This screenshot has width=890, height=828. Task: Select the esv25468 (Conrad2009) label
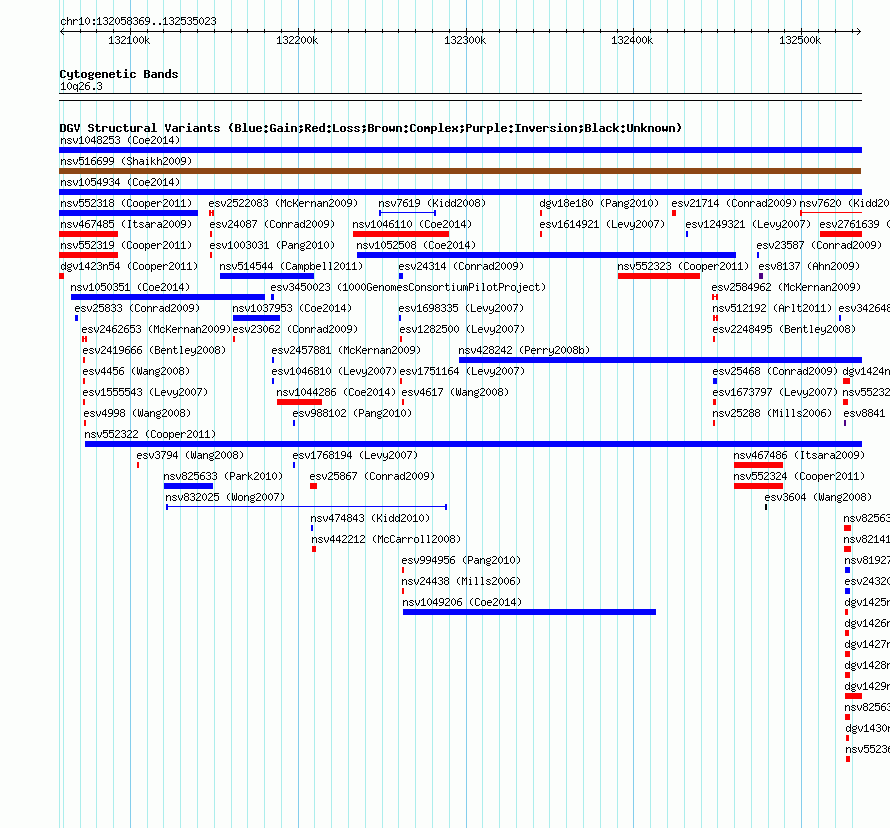tap(775, 371)
